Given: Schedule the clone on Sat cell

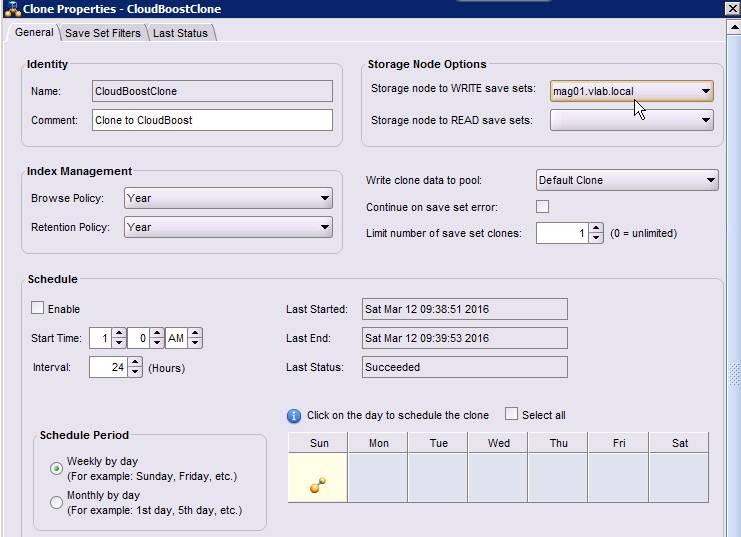Looking at the screenshot, I should 679,477.
